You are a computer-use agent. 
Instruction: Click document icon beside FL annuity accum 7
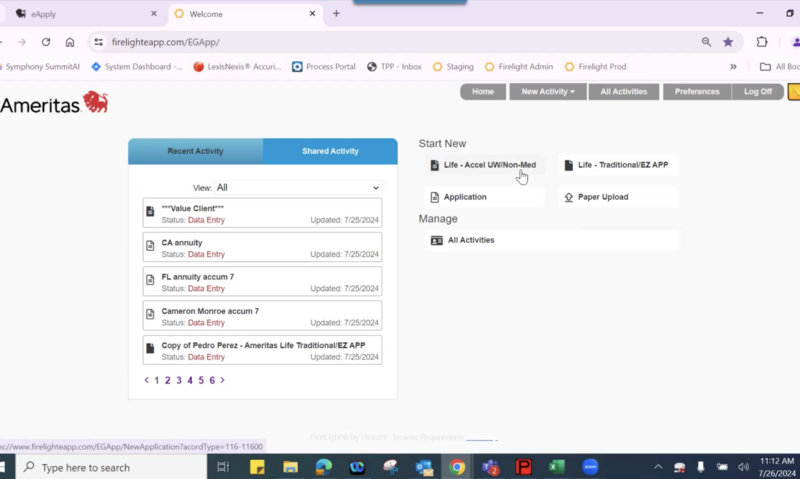tap(150, 280)
